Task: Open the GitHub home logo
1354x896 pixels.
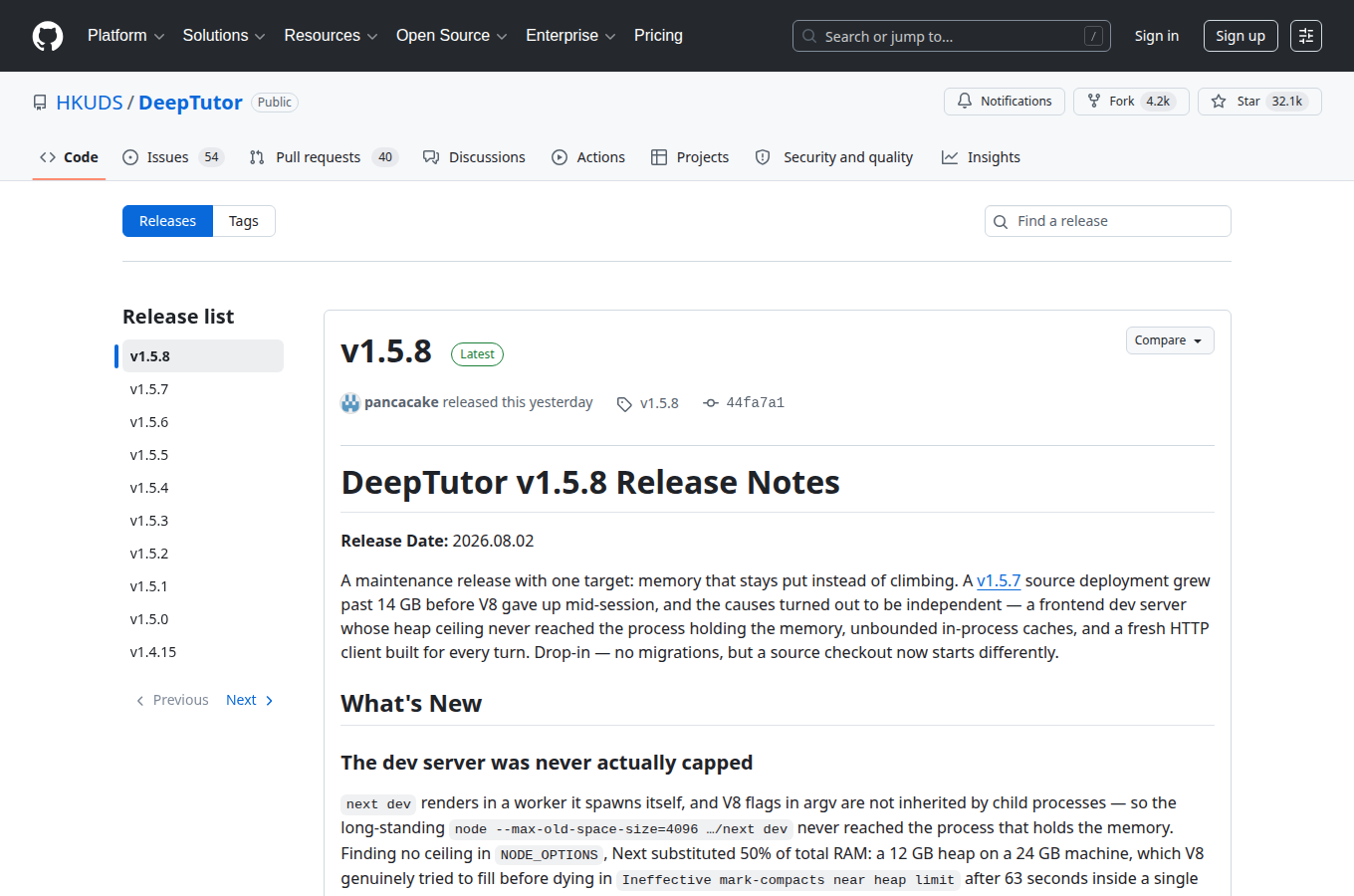Action: click(x=48, y=36)
